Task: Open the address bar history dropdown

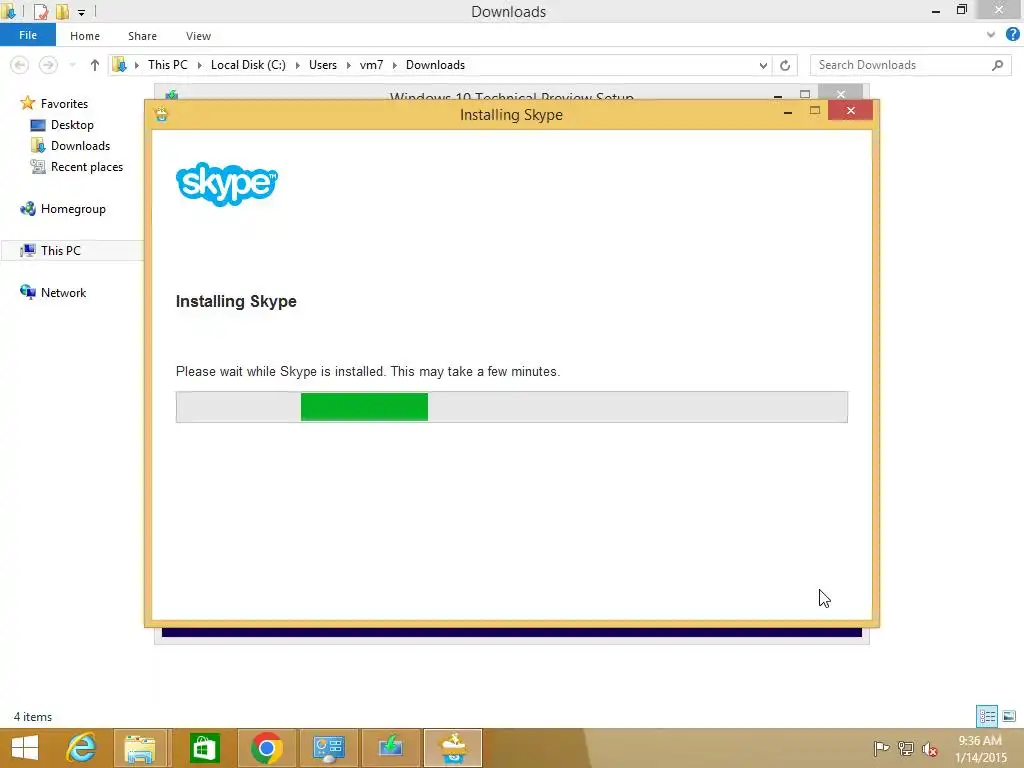Action: 763,65
